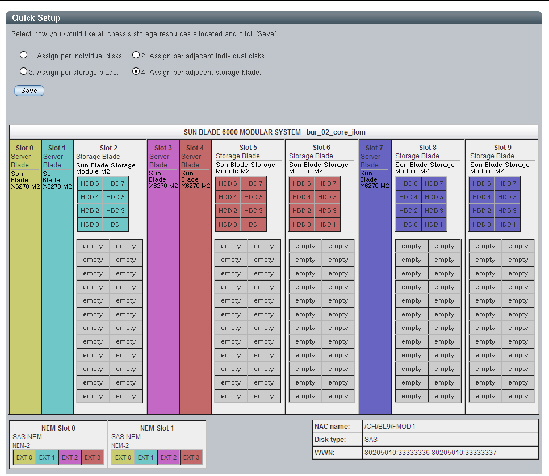Click HDD 0 in Slot 2 storage blade
The height and width of the screenshot is (476, 549).
(x=90, y=224)
